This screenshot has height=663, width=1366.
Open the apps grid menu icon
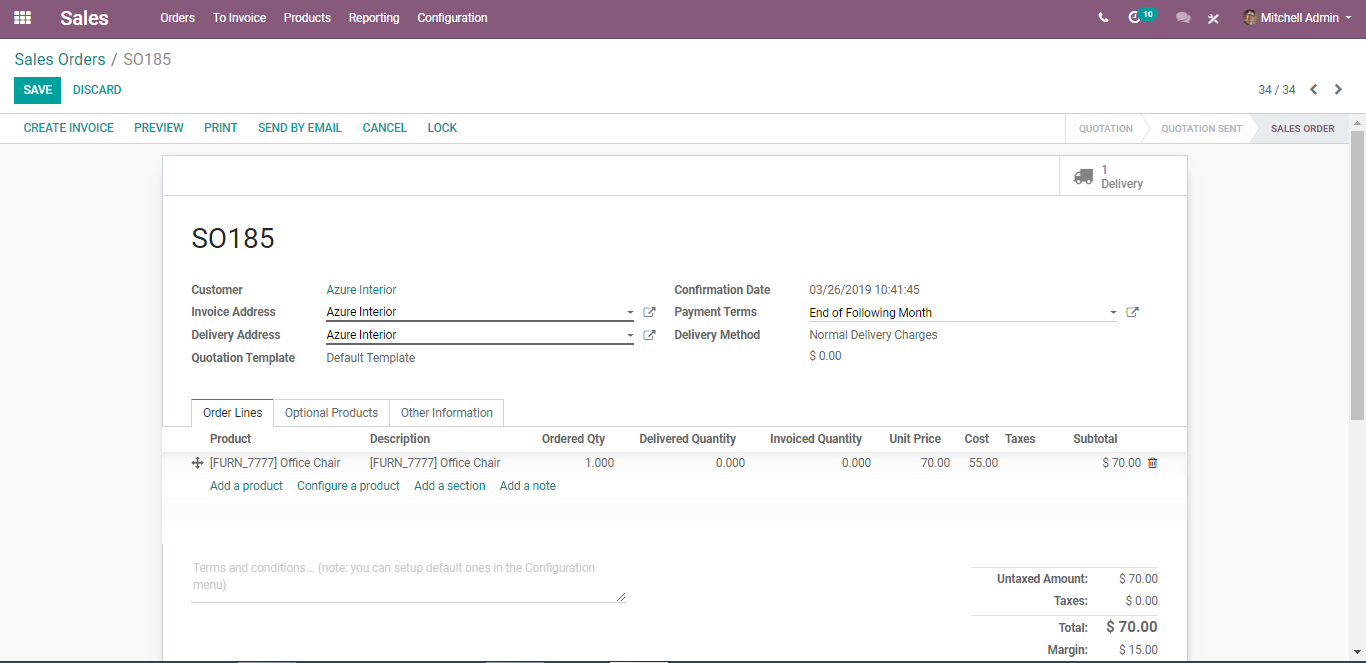click(x=22, y=18)
